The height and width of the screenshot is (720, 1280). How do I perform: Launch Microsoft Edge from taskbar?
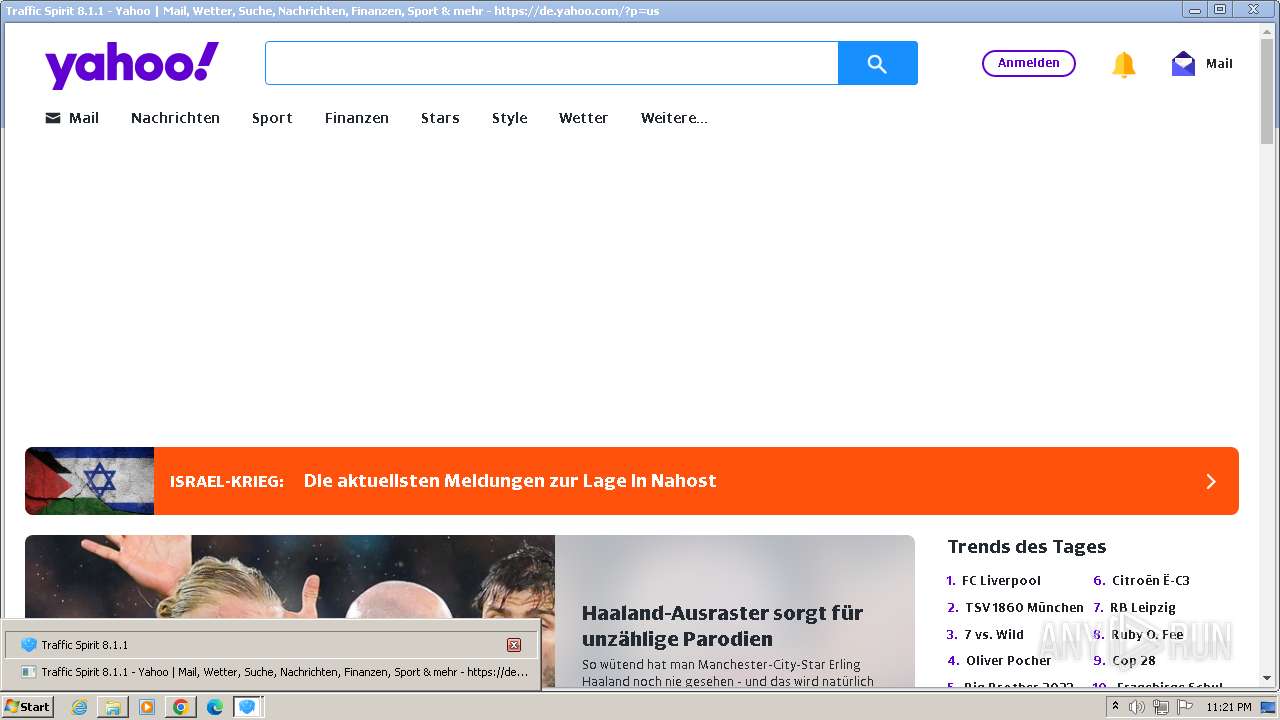point(215,707)
